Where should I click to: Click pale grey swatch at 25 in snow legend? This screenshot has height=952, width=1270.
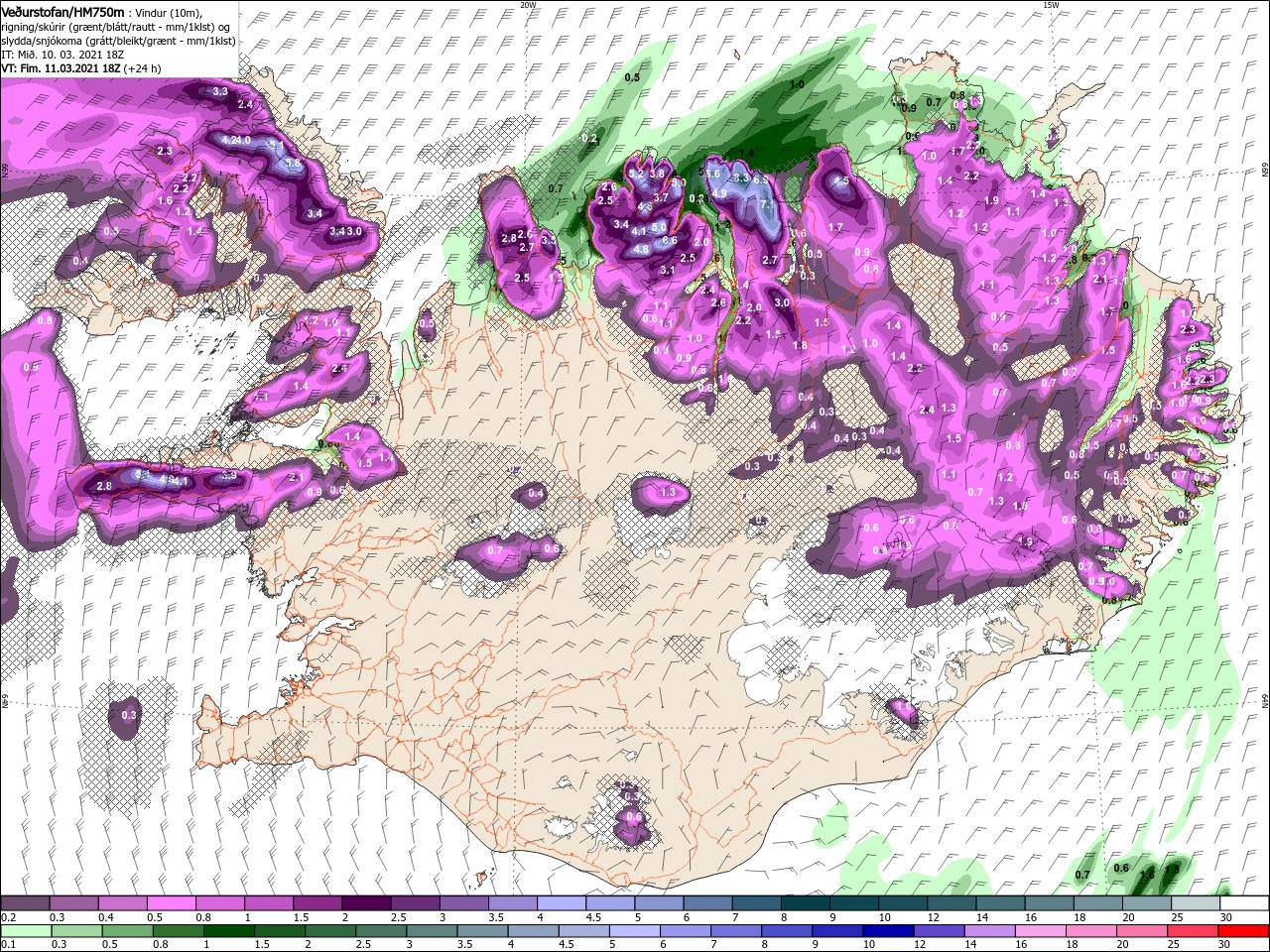point(1196,903)
